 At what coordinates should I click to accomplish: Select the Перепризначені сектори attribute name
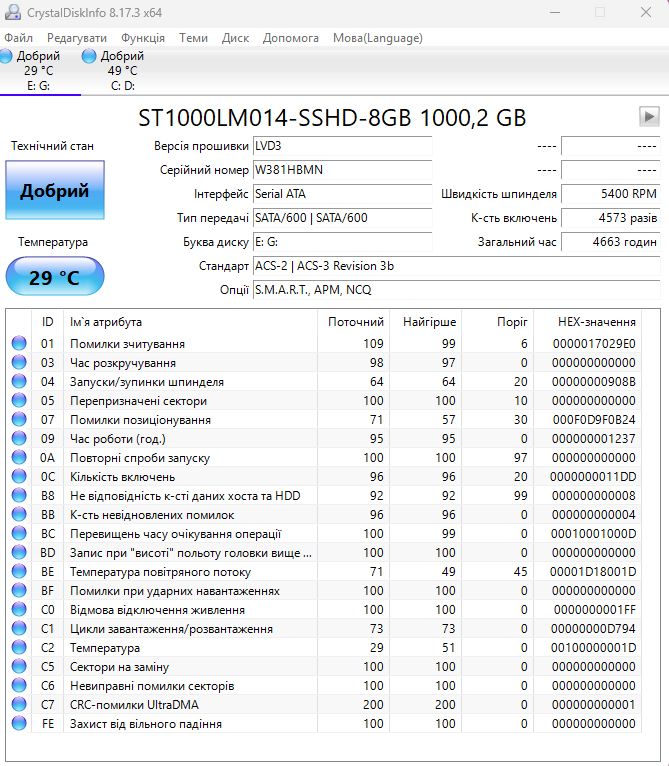click(x=138, y=401)
